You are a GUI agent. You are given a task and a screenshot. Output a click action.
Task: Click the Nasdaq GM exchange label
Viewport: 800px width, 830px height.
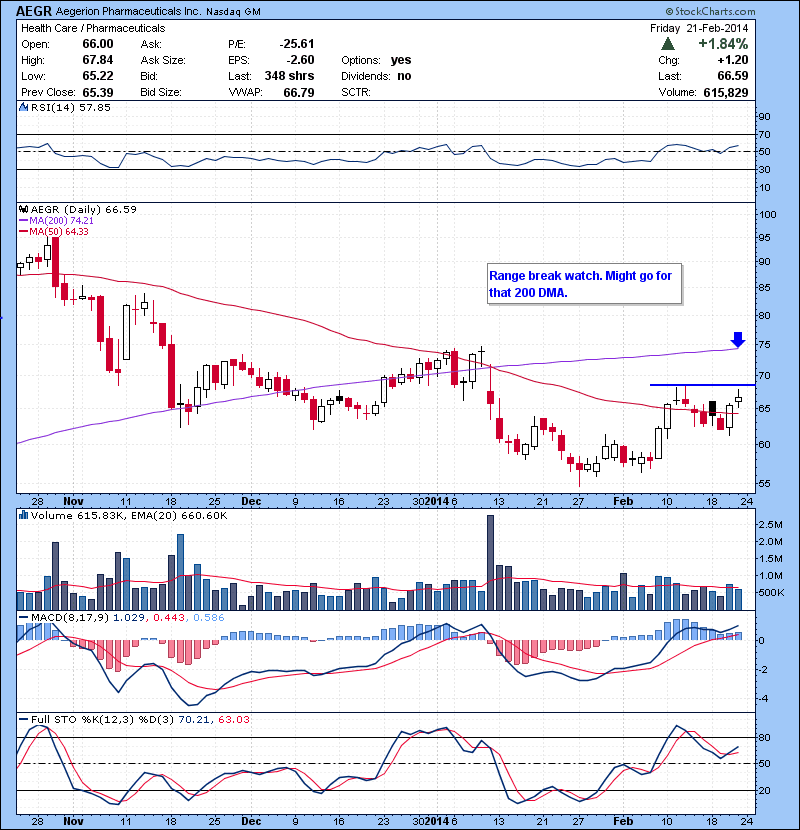pyautogui.click(x=233, y=12)
